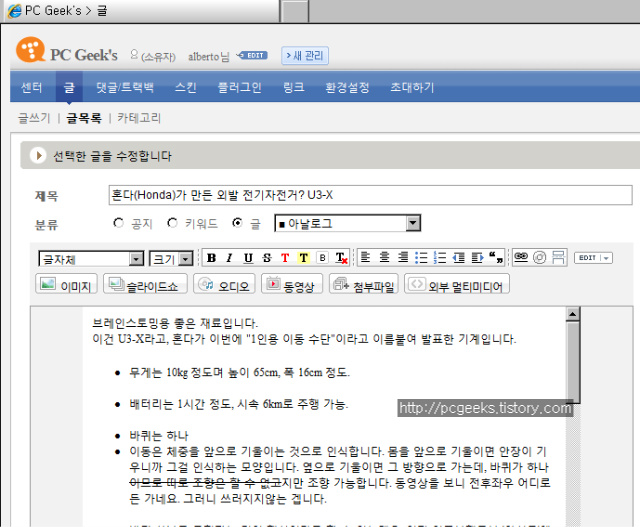Remove text formatting with T-x icon

[x=341, y=258]
